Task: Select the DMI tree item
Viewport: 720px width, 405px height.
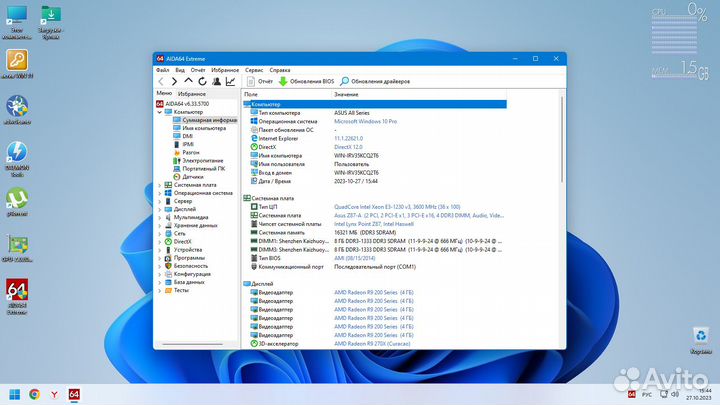Action: [x=183, y=136]
